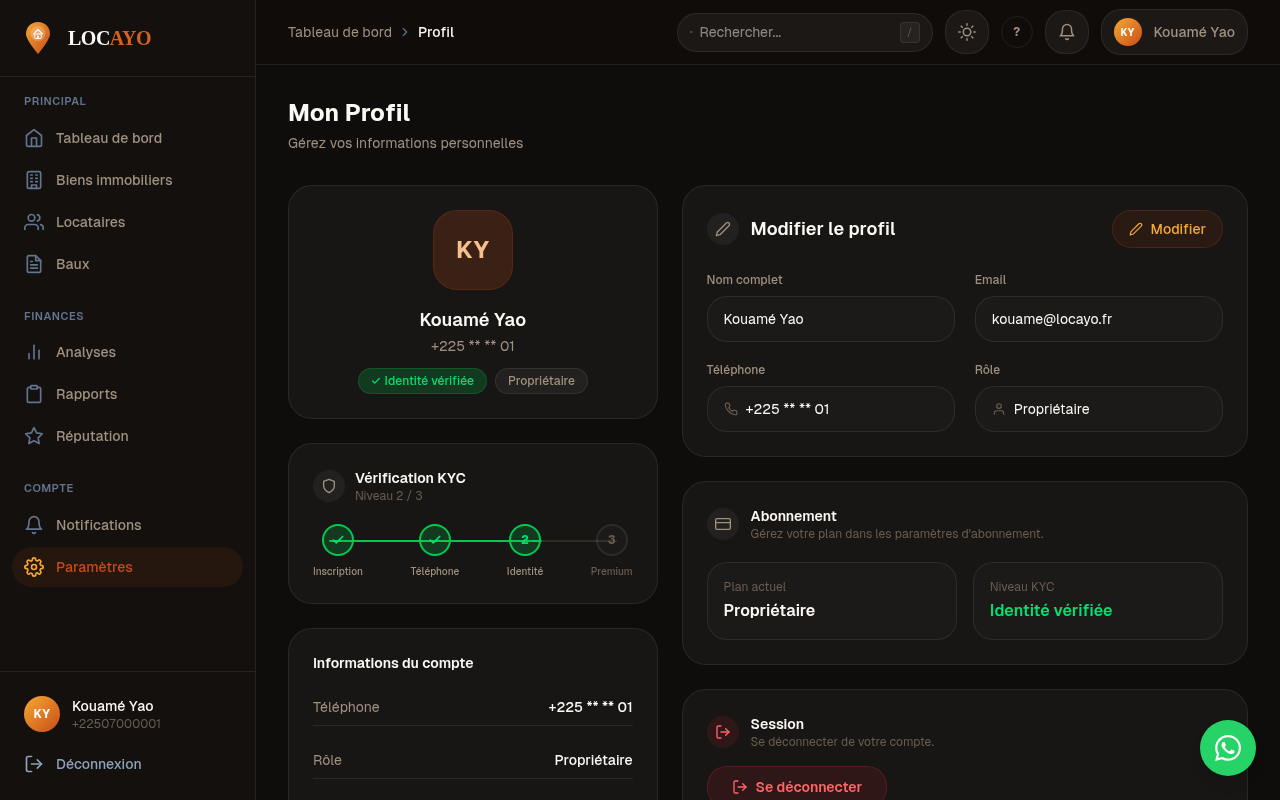The width and height of the screenshot is (1280, 800).
Task: Open the Réputation sidebar item
Action: pyautogui.click(x=92, y=436)
